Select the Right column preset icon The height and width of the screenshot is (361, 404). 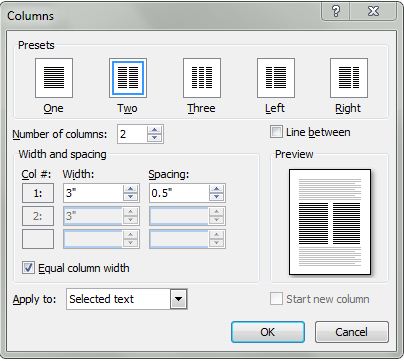pos(349,78)
